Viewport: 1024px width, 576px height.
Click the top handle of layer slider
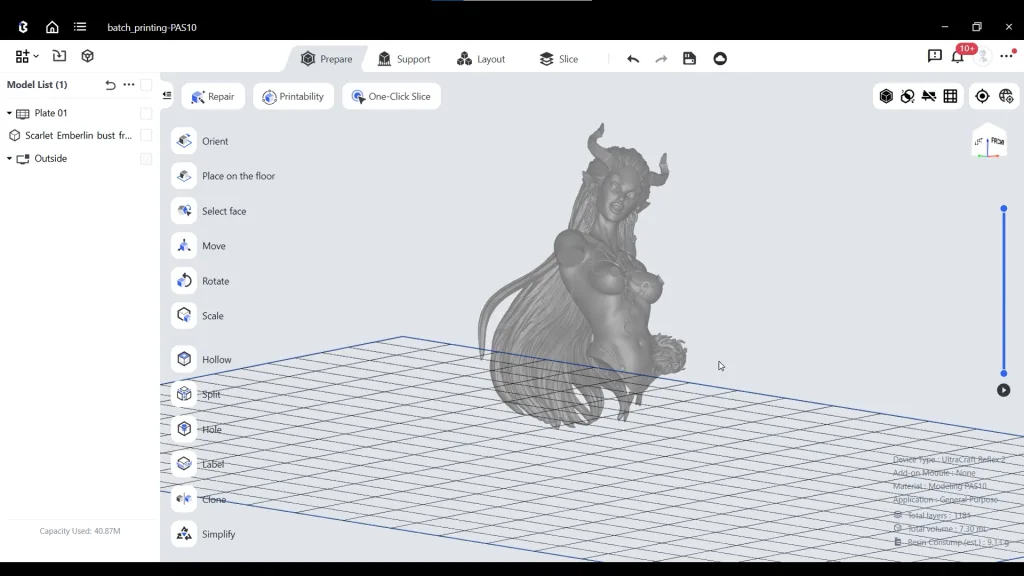pos(1004,209)
